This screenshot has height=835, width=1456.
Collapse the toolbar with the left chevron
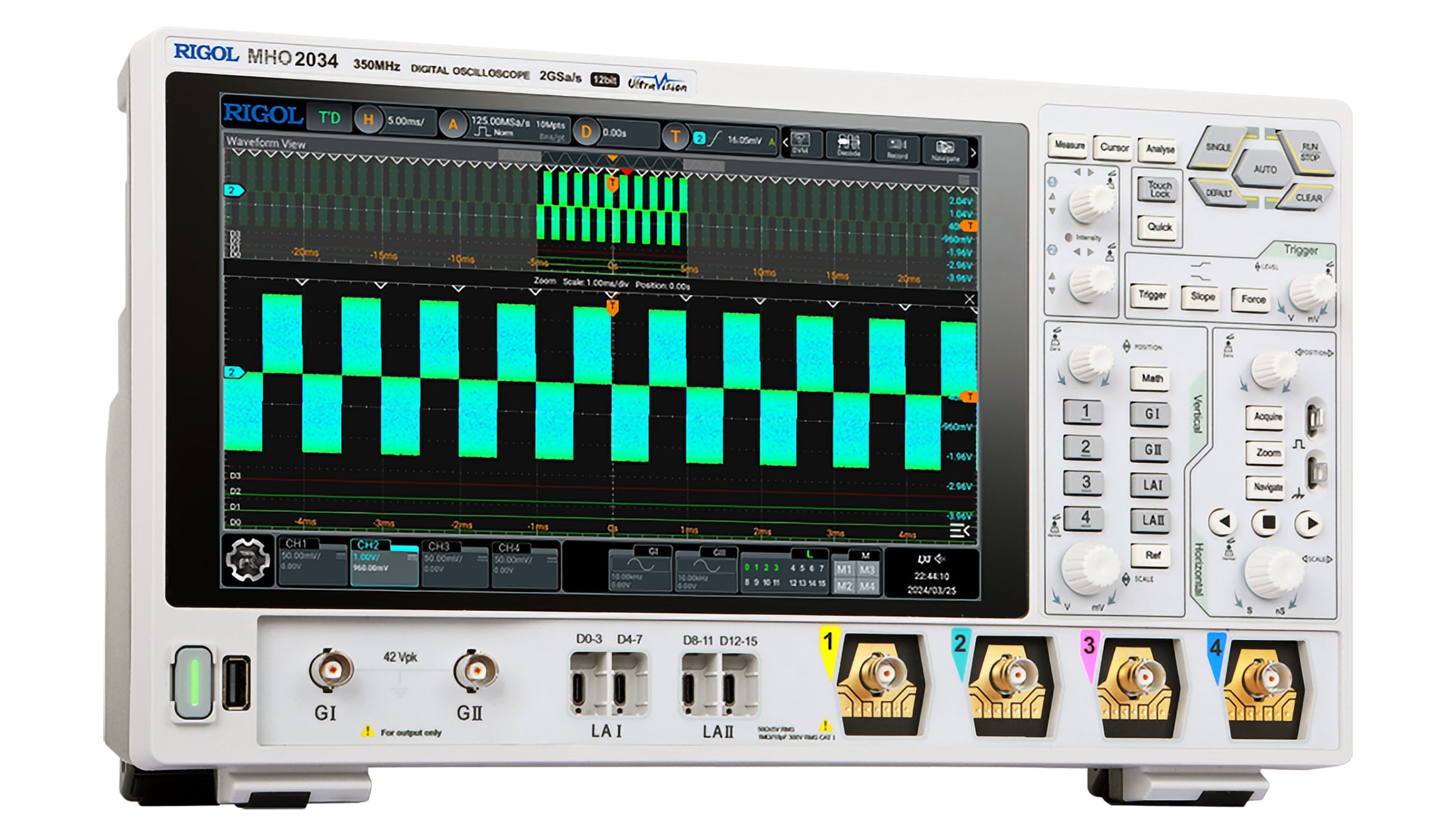pos(785,143)
